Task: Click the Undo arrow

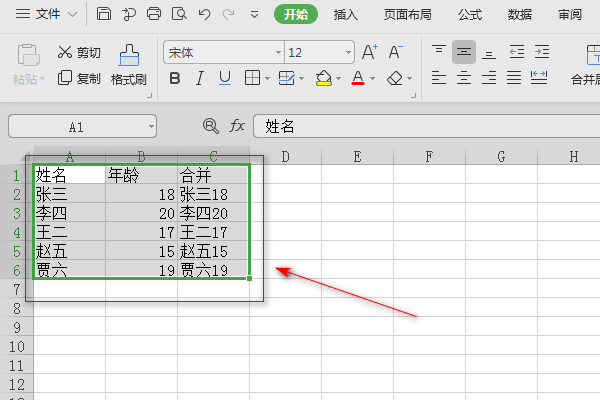Action: [204, 15]
